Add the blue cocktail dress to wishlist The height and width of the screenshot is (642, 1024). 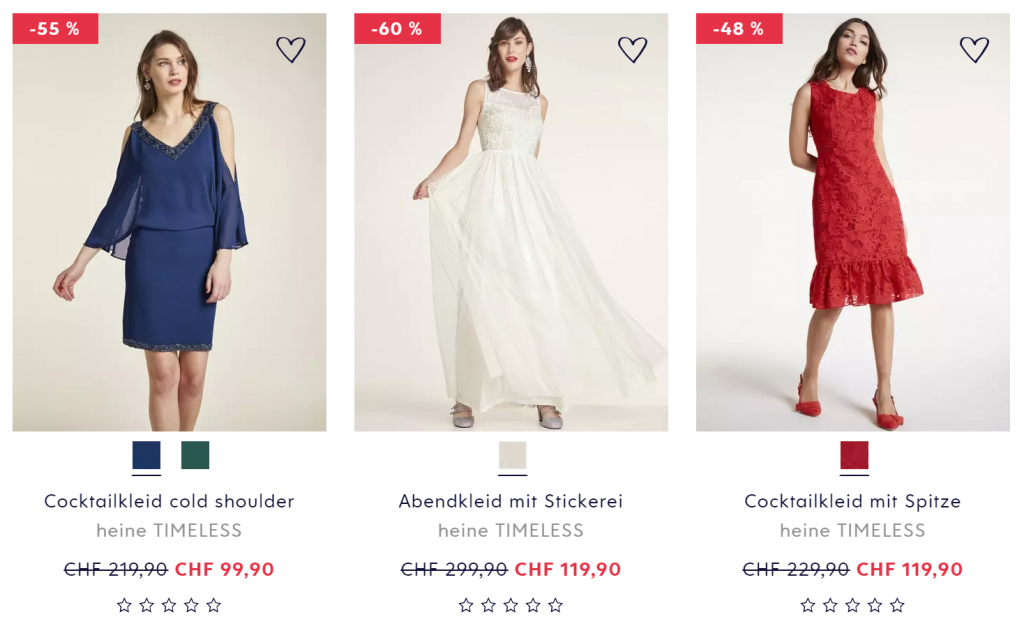point(290,49)
